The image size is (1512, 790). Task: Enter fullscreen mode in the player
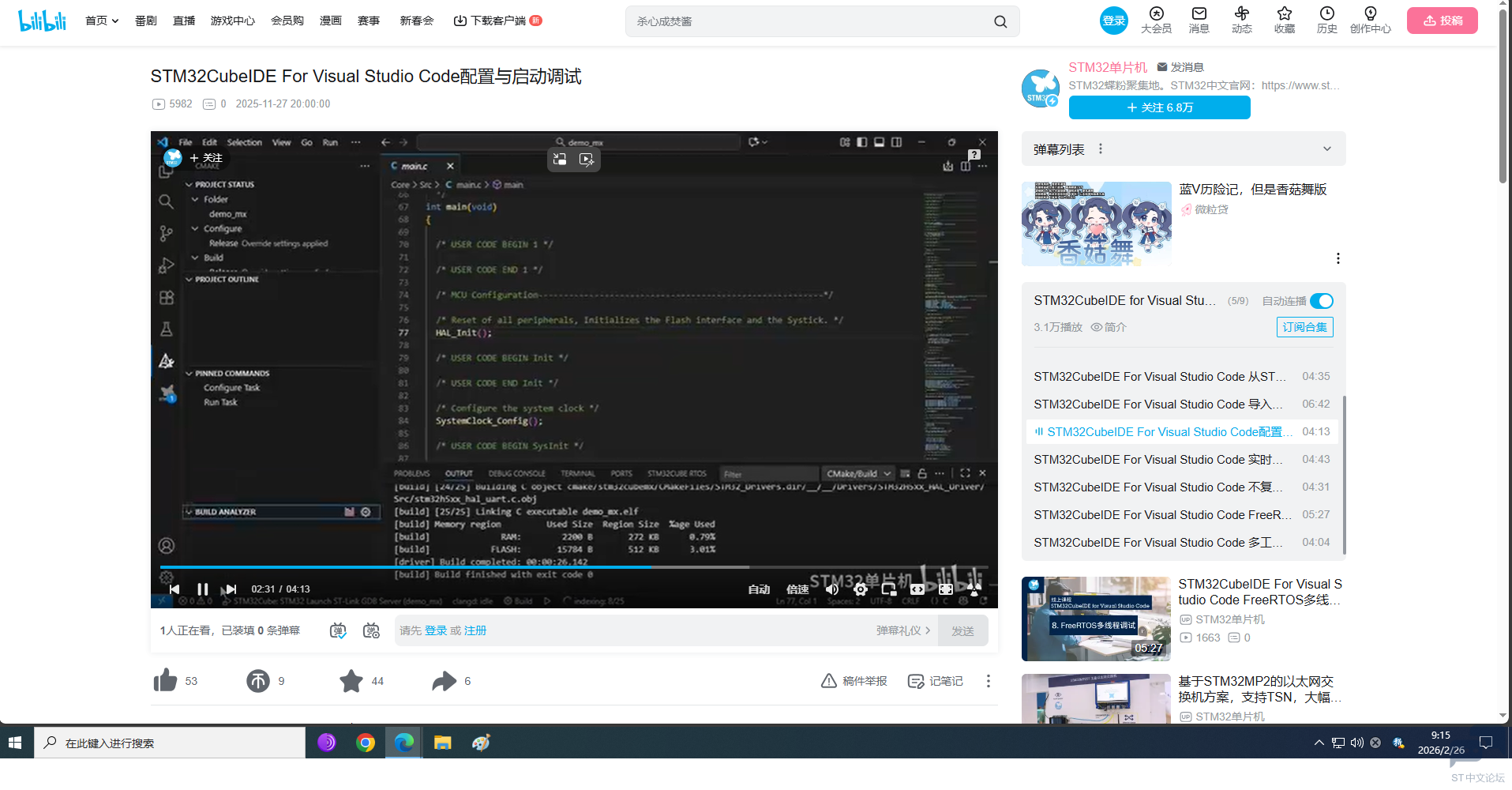tap(946, 589)
